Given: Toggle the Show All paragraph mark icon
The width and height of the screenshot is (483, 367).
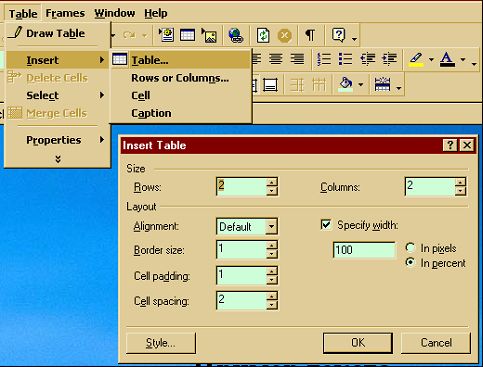Looking at the screenshot, I should (x=310, y=35).
